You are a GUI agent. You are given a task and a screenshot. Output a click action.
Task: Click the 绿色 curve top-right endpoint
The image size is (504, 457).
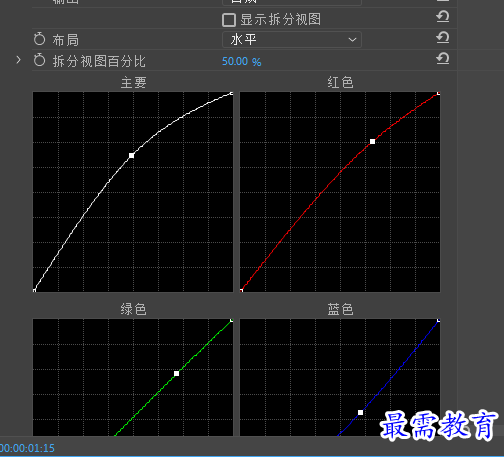232,321
